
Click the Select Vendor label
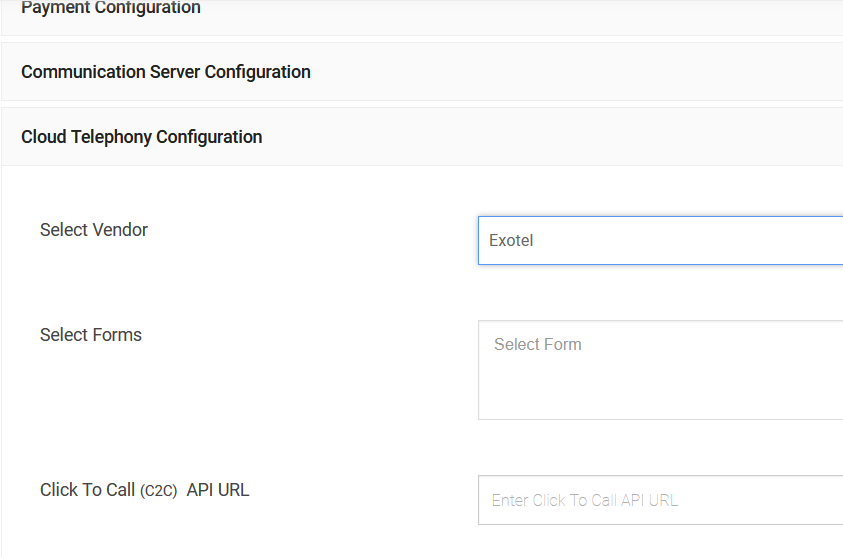pos(93,230)
